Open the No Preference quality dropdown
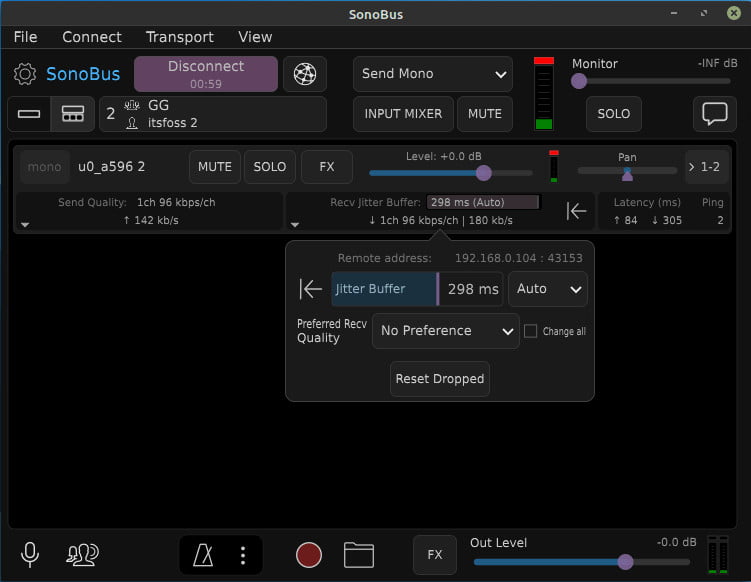Screen dimensions: 751x582 tap(445, 331)
